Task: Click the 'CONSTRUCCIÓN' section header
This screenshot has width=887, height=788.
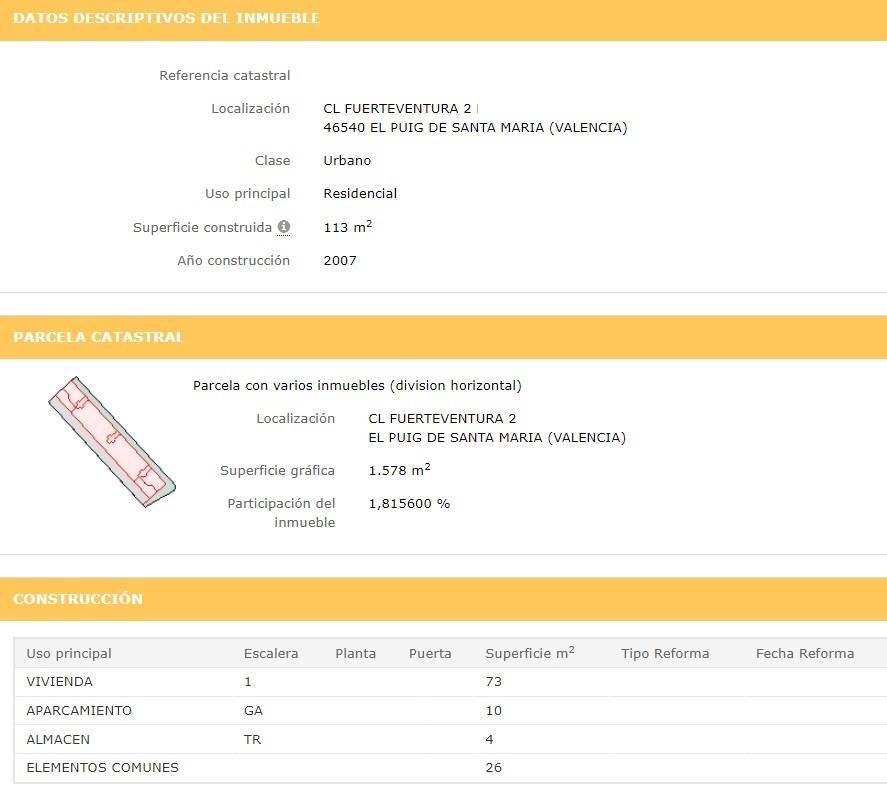Action: 77,599
